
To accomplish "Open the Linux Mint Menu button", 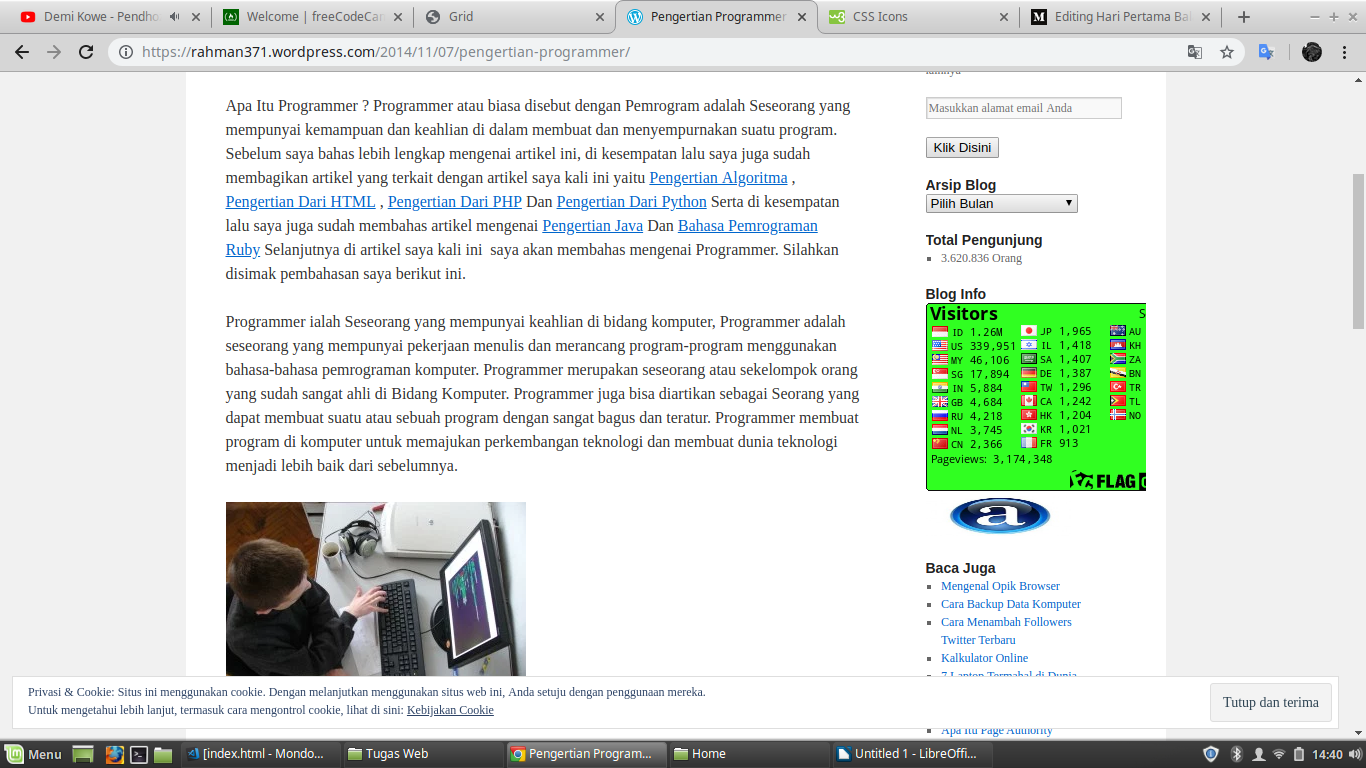I will click(34, 754).
